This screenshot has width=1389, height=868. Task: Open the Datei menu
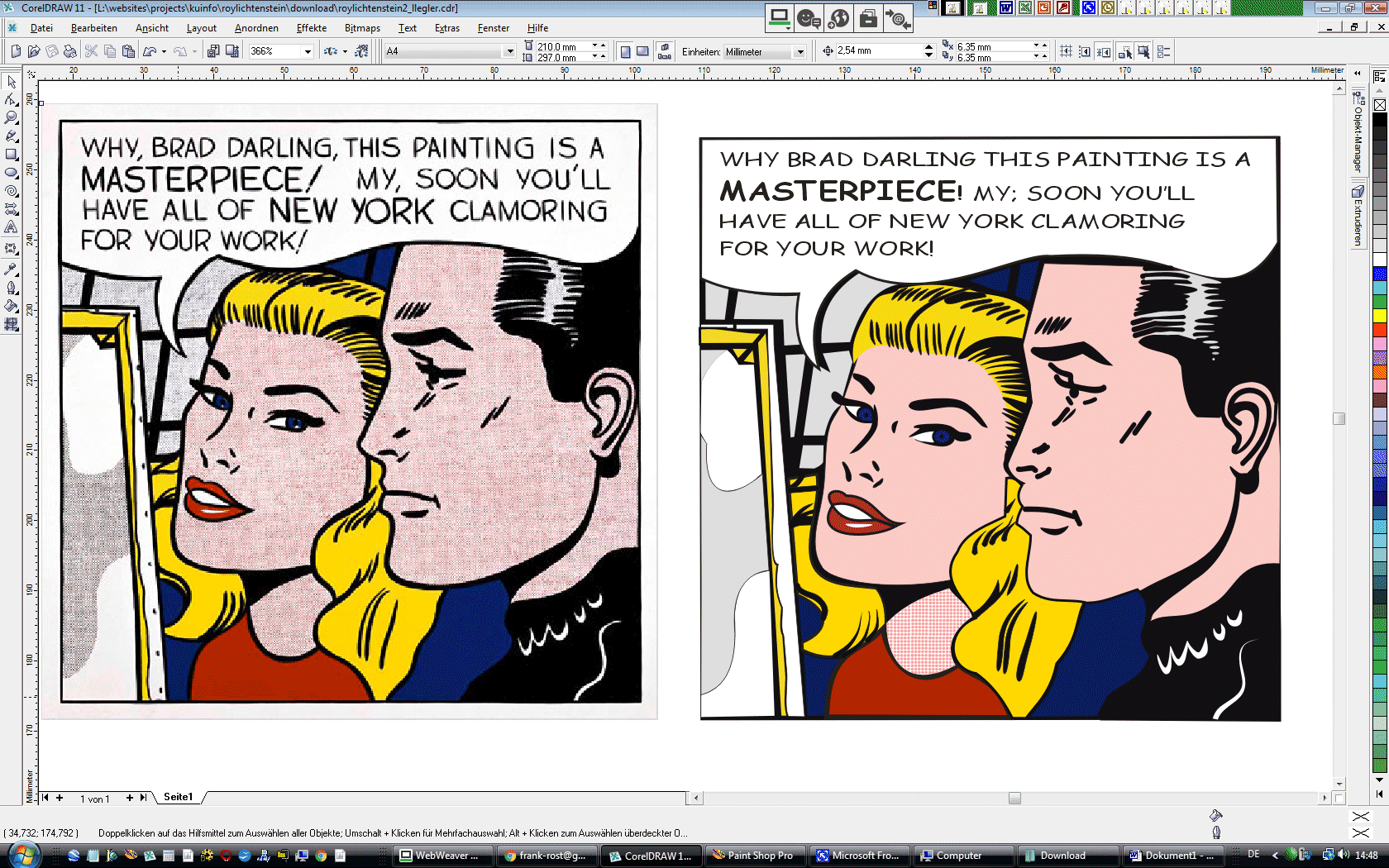pos(41,28)
